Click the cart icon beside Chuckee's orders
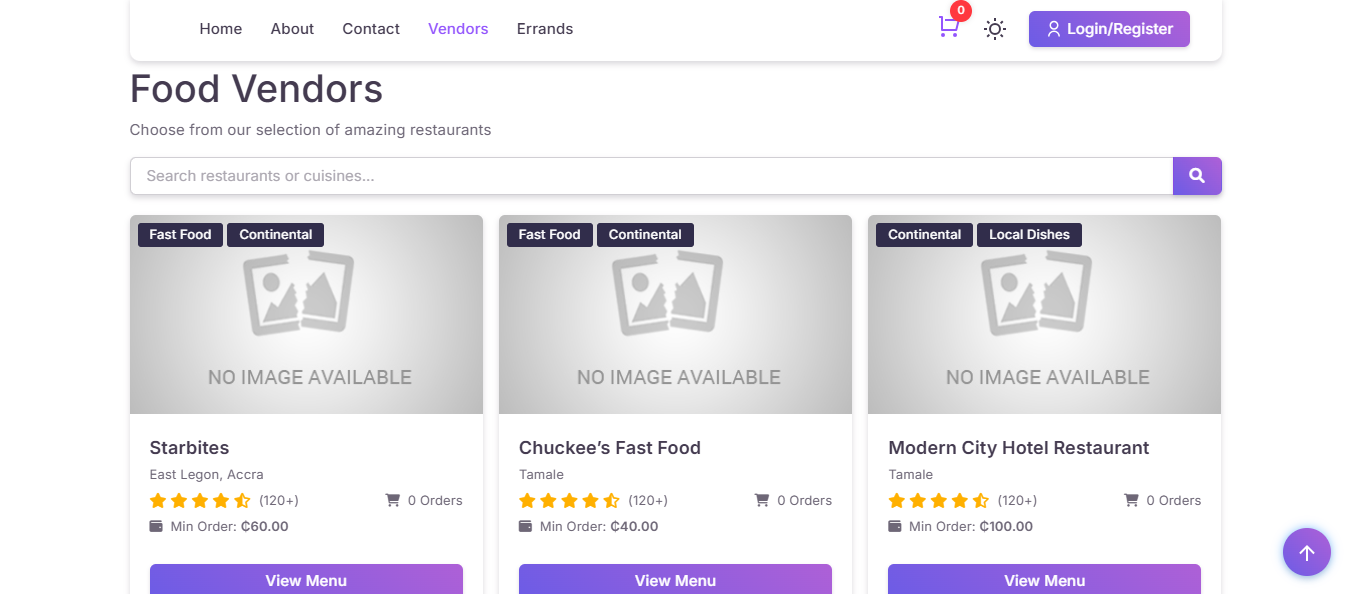 [x=762, y=500]
